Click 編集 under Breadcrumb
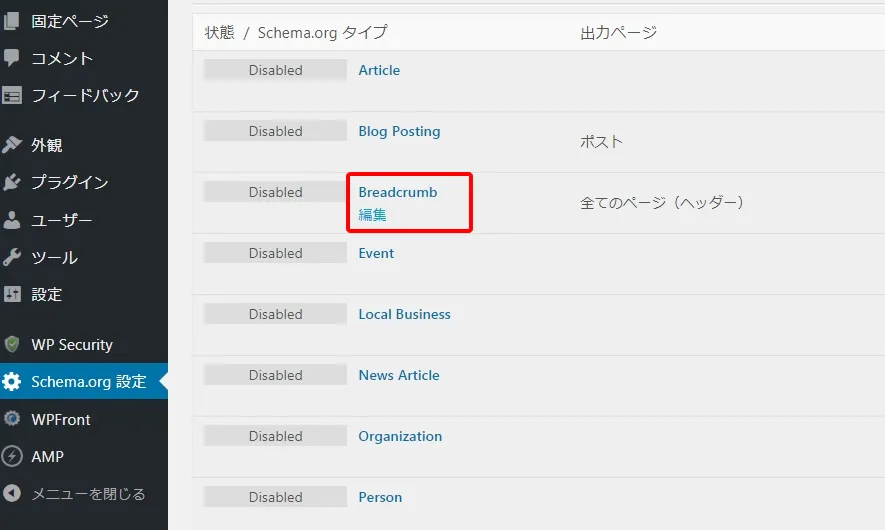 click(x=373, y=214)
